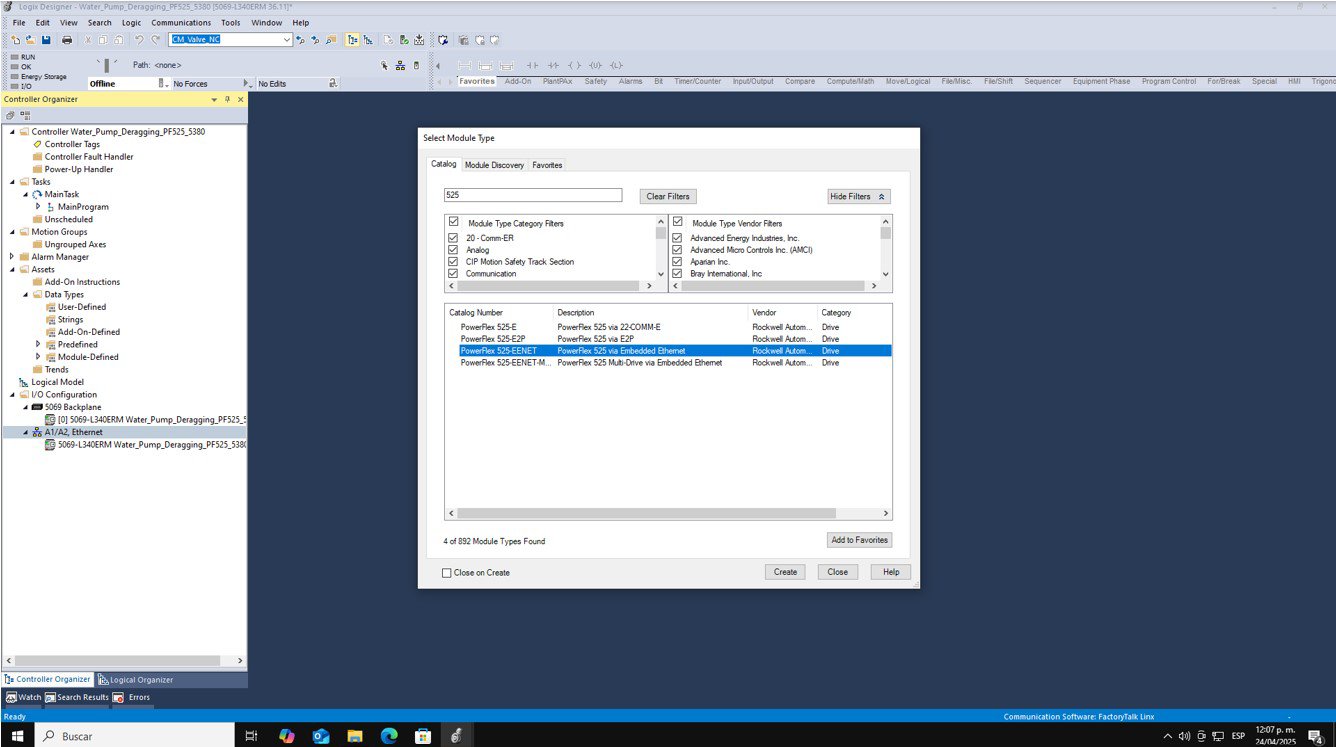This screenshot has width=1336, height=747.
Task: Click the Windows Start button
Action: click(x=17, y=736)
